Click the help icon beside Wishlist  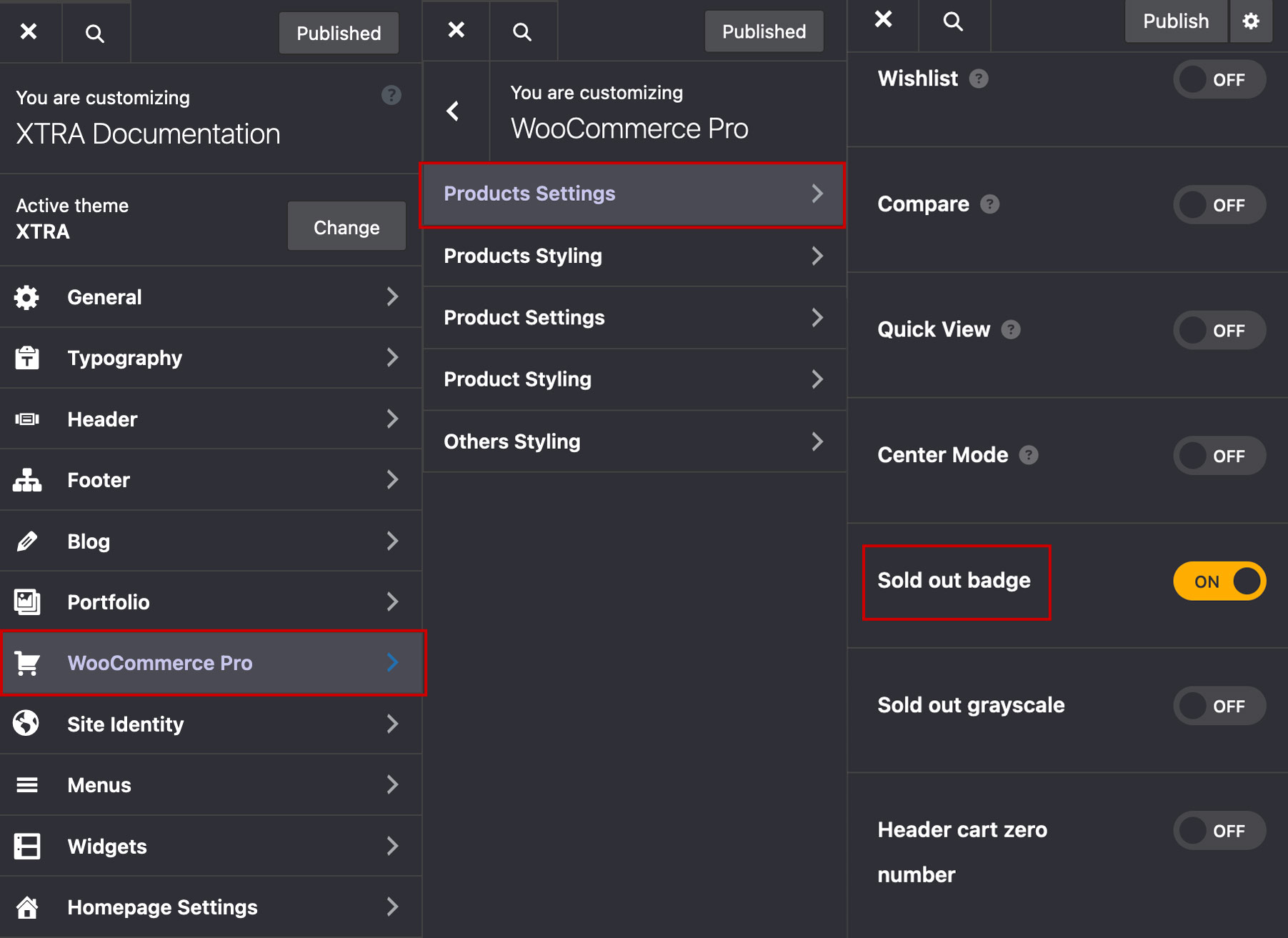978,79
